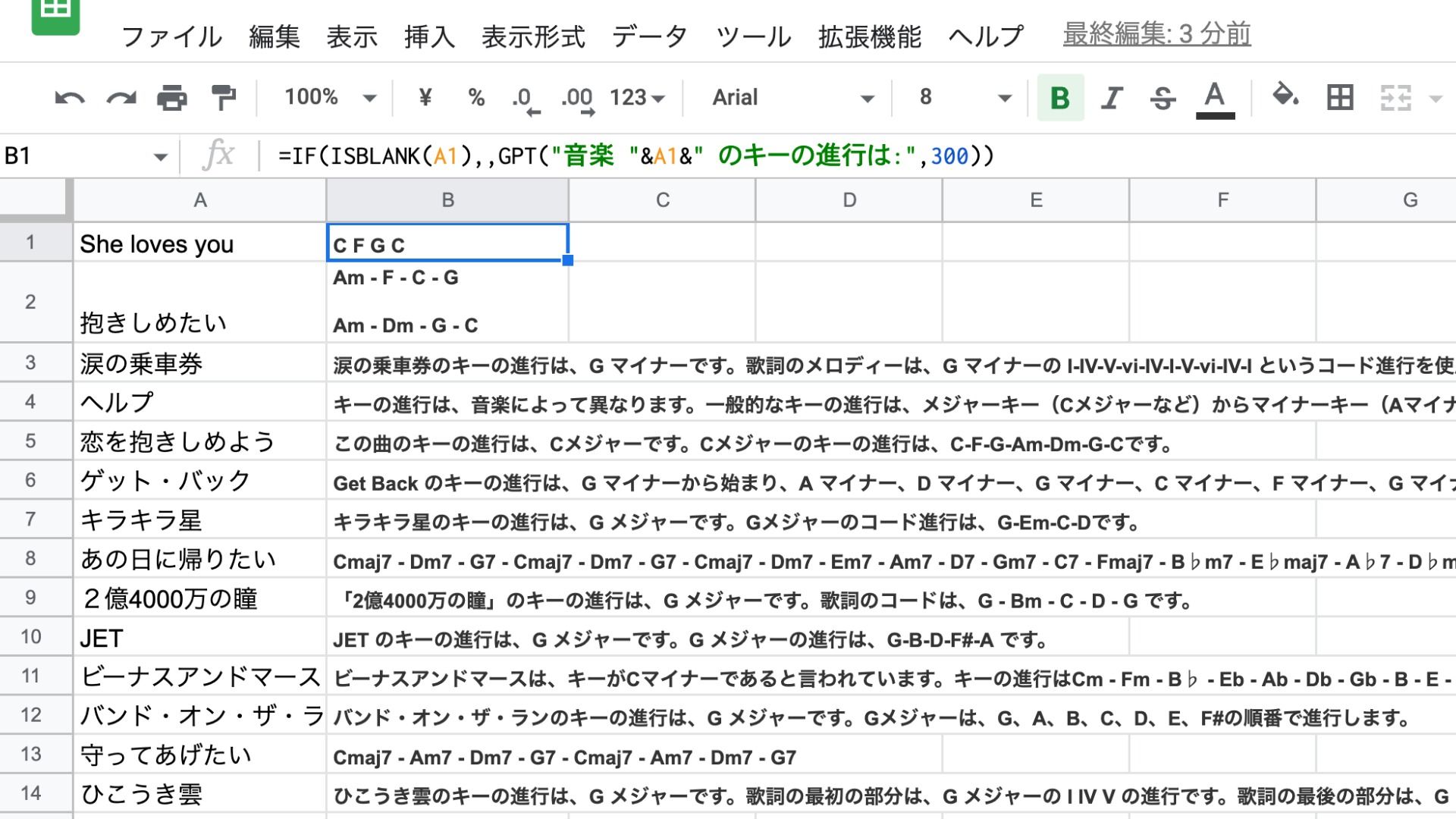Image resolution: width=1456 pixels, height=819 pixels.
Task: Select cell '涙の乗車券' in column A
Action: click(200, 362)
